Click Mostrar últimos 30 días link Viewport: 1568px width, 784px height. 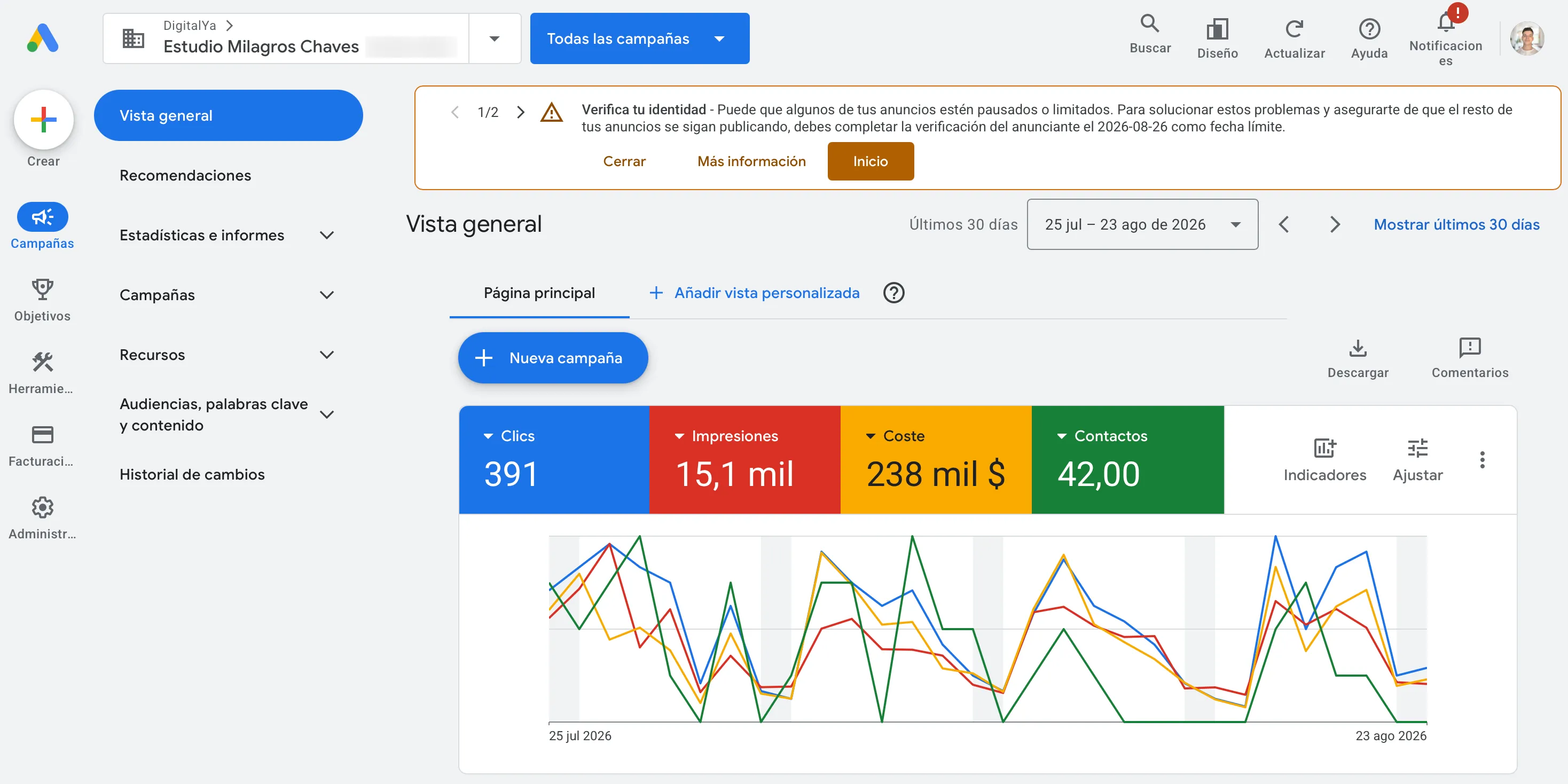coord(1456,224)
